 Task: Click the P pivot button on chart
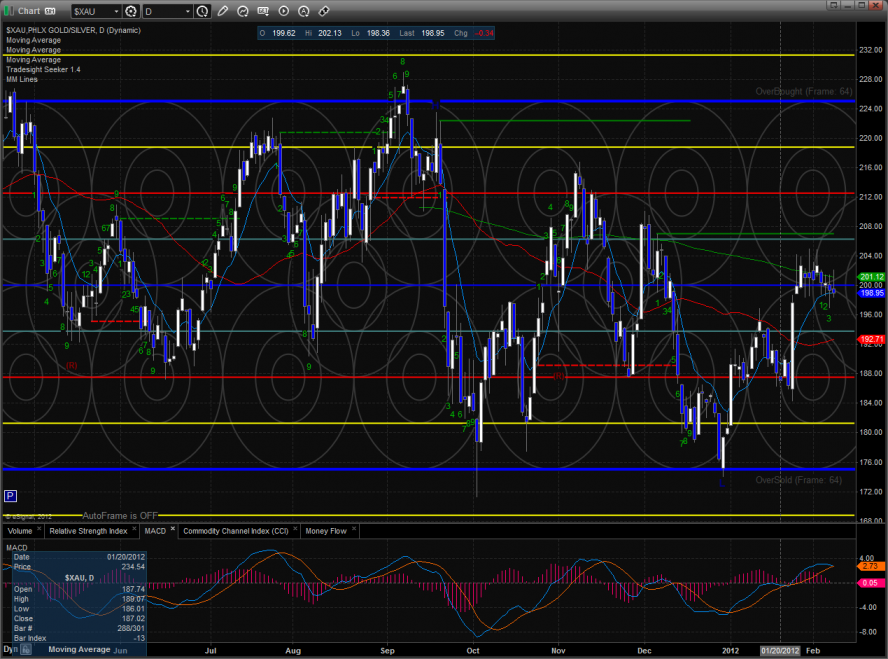pos(10,496)
